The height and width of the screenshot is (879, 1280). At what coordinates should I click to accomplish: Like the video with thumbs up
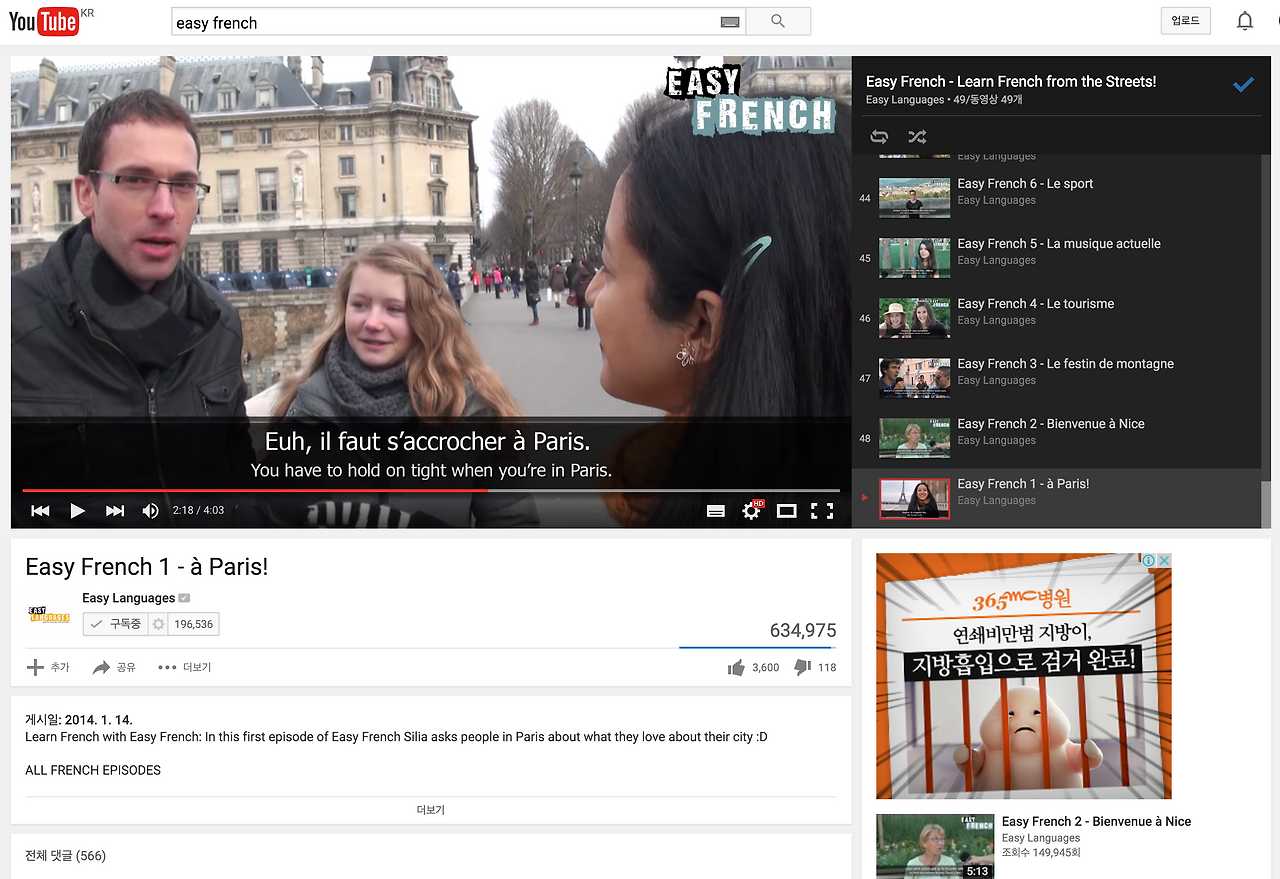pos(736,667)
